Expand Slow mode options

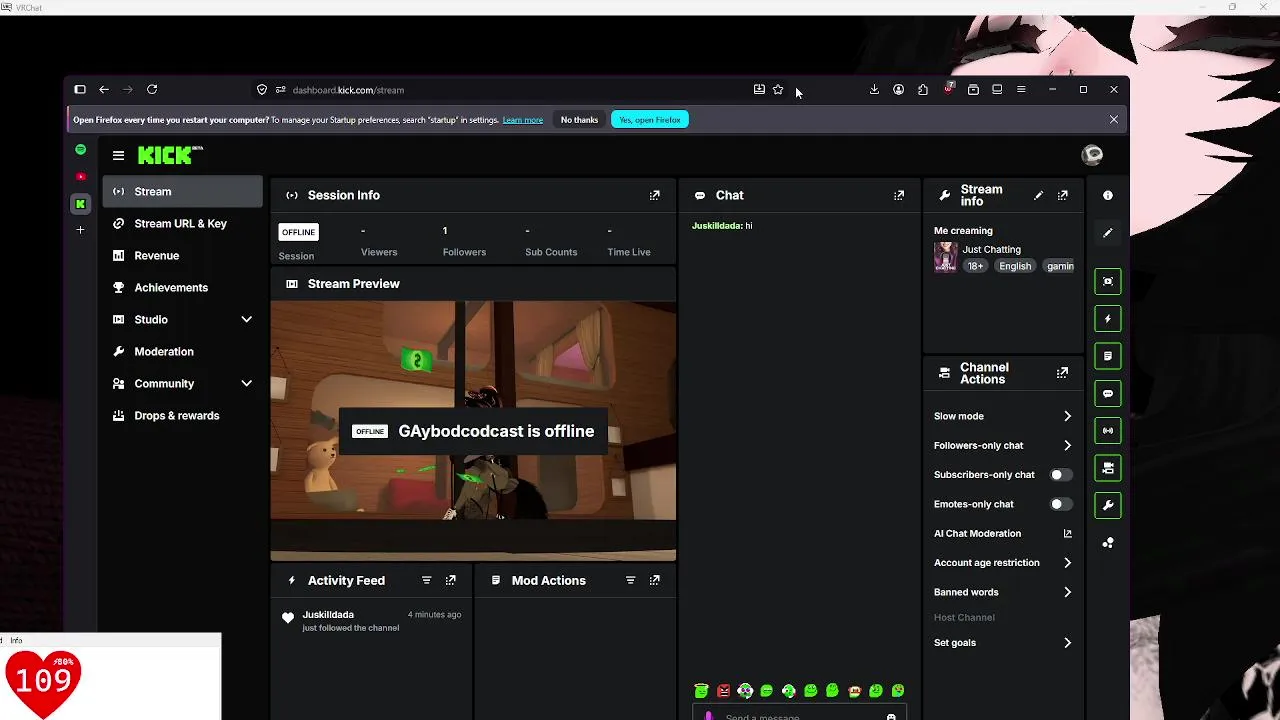pyautogui.click(x=1067, y=416)
